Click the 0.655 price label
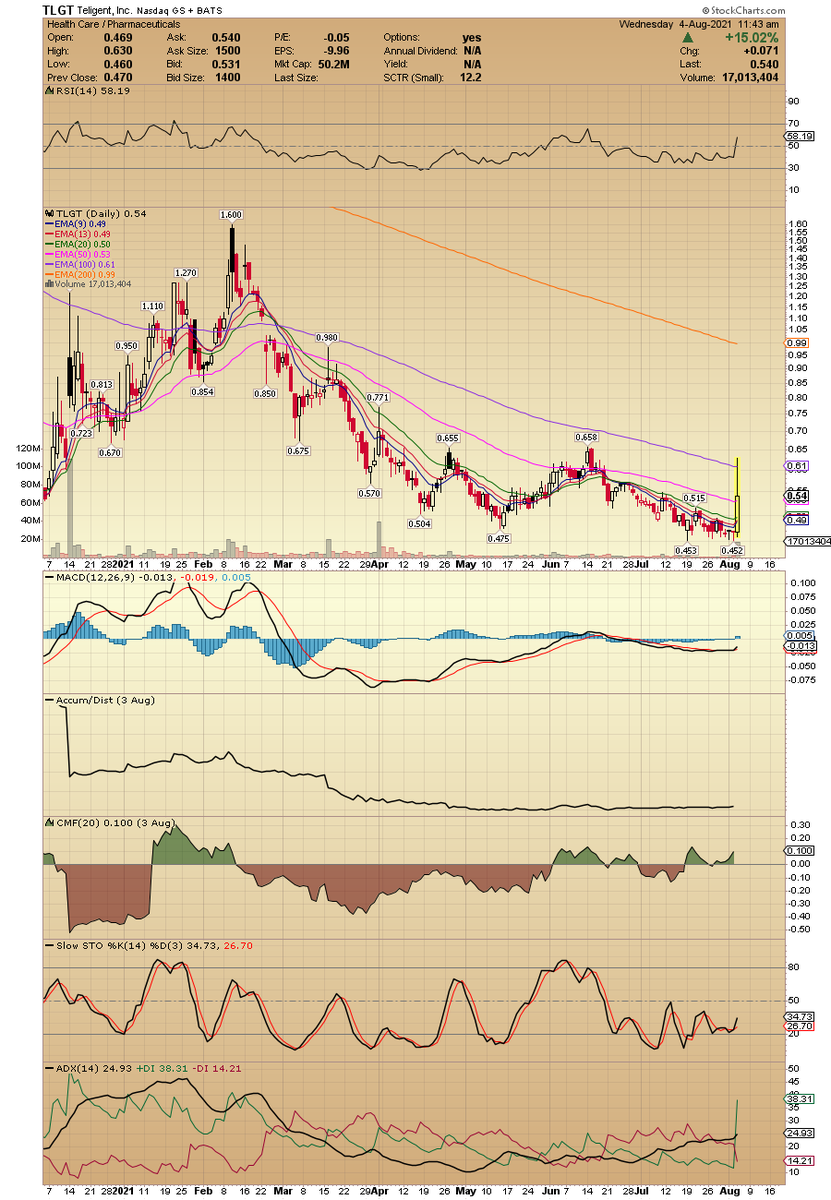 (448, 439)
